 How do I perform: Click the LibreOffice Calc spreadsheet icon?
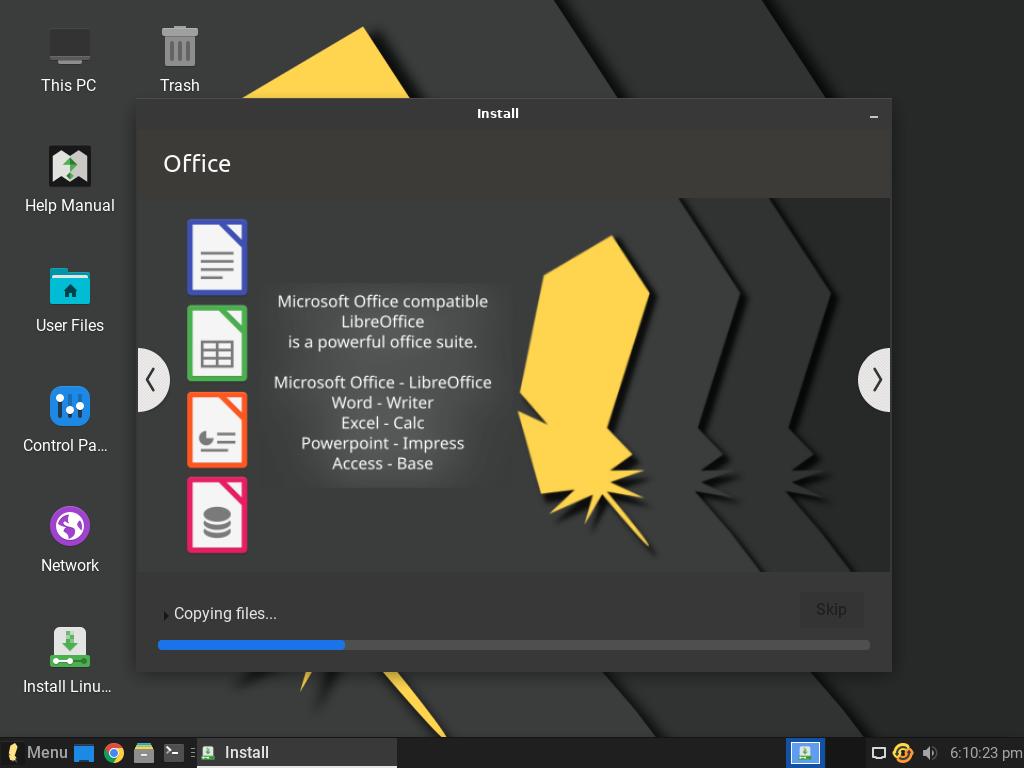point(217,343)
